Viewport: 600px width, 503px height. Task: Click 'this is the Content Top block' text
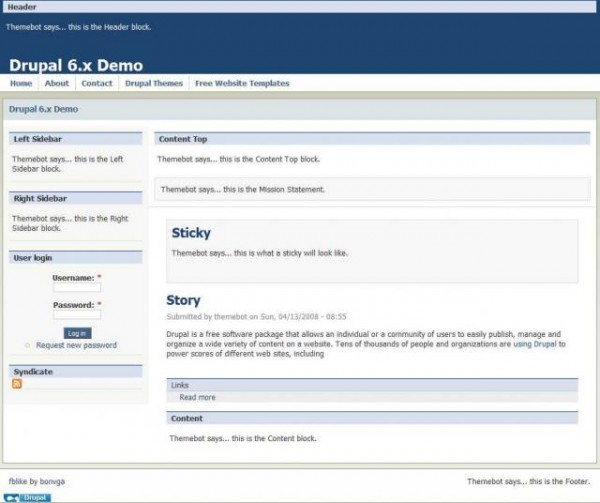click(x=238, y=159)
